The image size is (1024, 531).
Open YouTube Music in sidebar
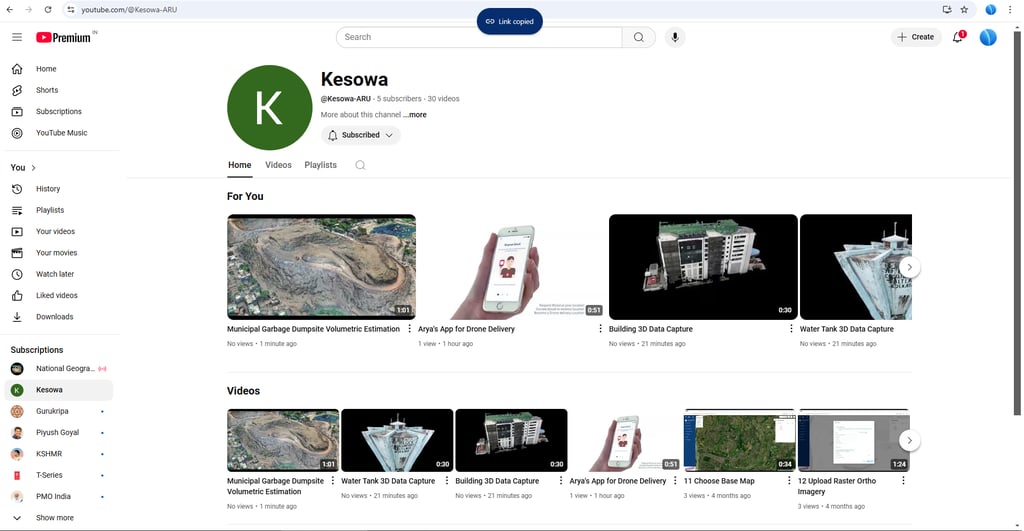tap(61, 133)
